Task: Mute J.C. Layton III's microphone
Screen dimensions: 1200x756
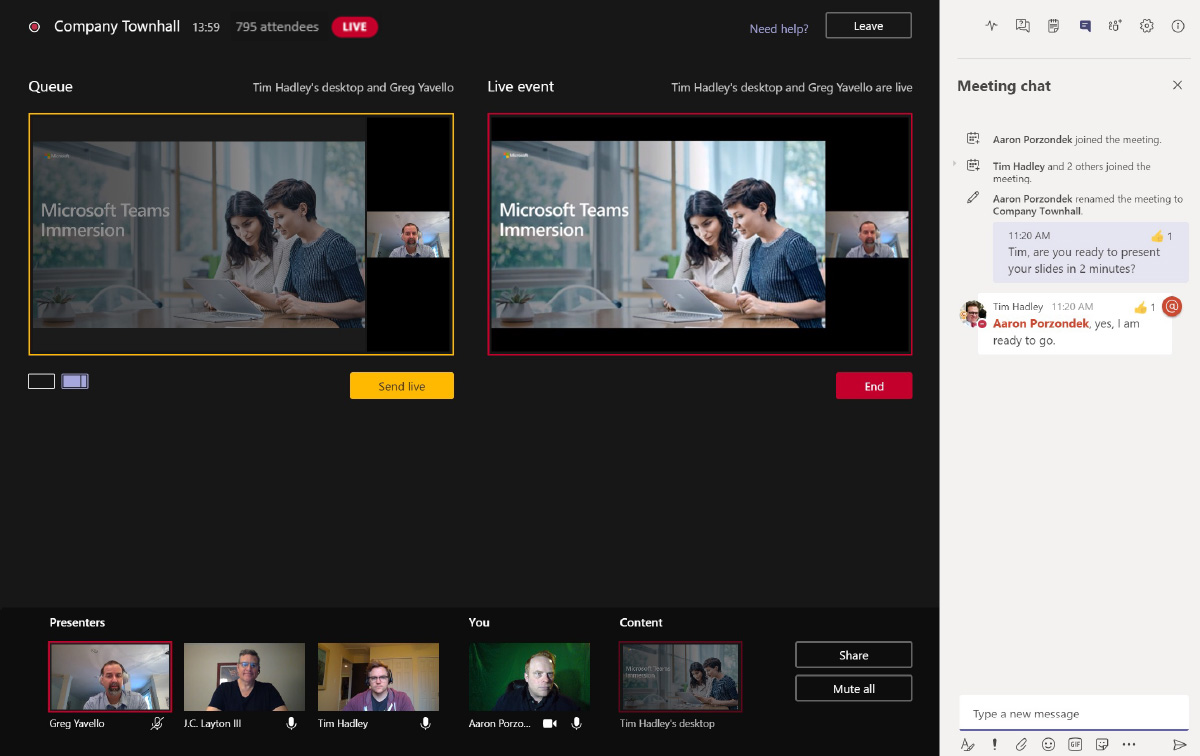Action: pyautogui.click(x=291, y=723)
